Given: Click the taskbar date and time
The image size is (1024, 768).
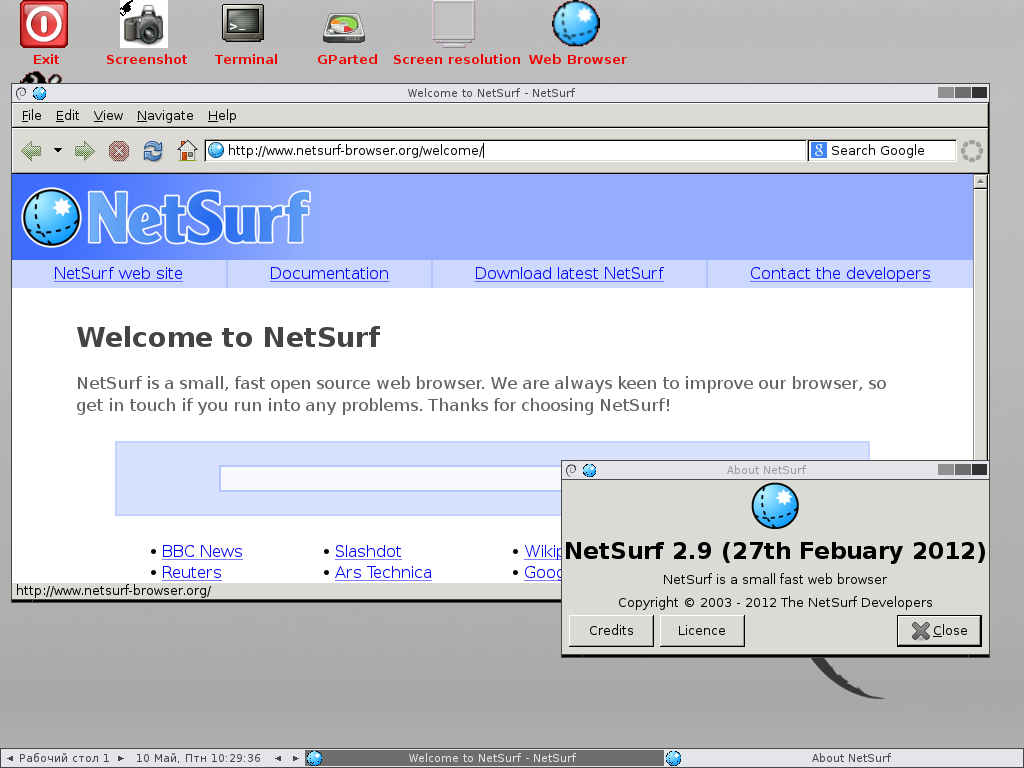Looking at the screenshot, I should 198,758.
